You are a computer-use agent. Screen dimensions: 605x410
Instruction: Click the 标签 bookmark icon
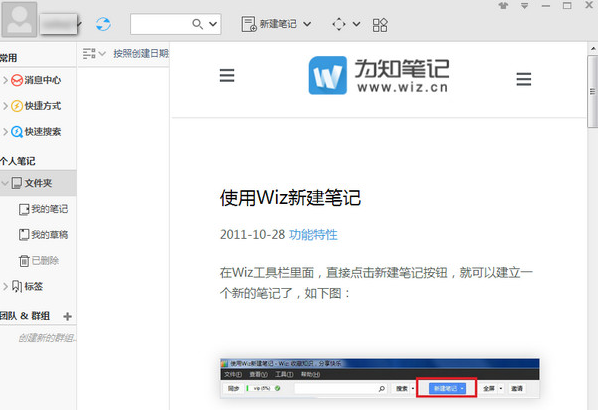click(x=17, y=286)
